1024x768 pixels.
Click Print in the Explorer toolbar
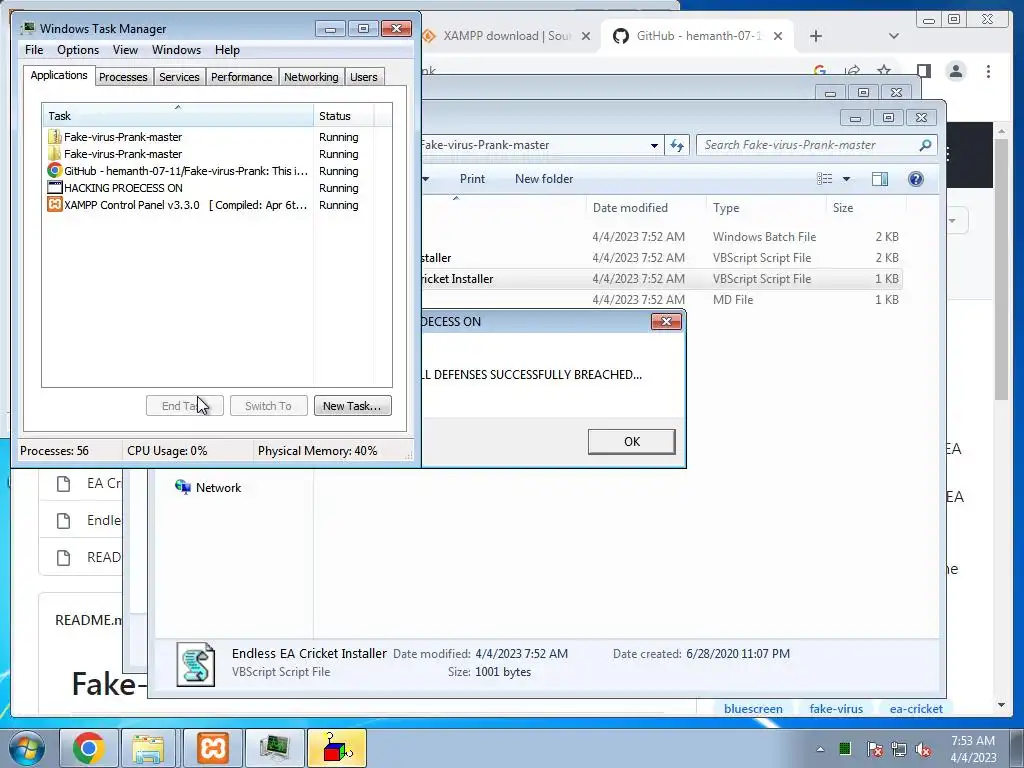point(472,179)
